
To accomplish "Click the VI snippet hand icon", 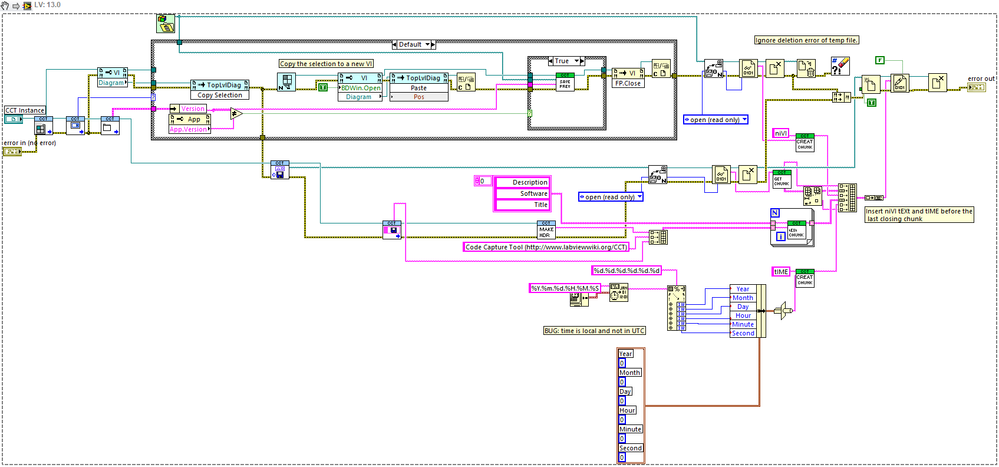I will (x=6, y=5).
